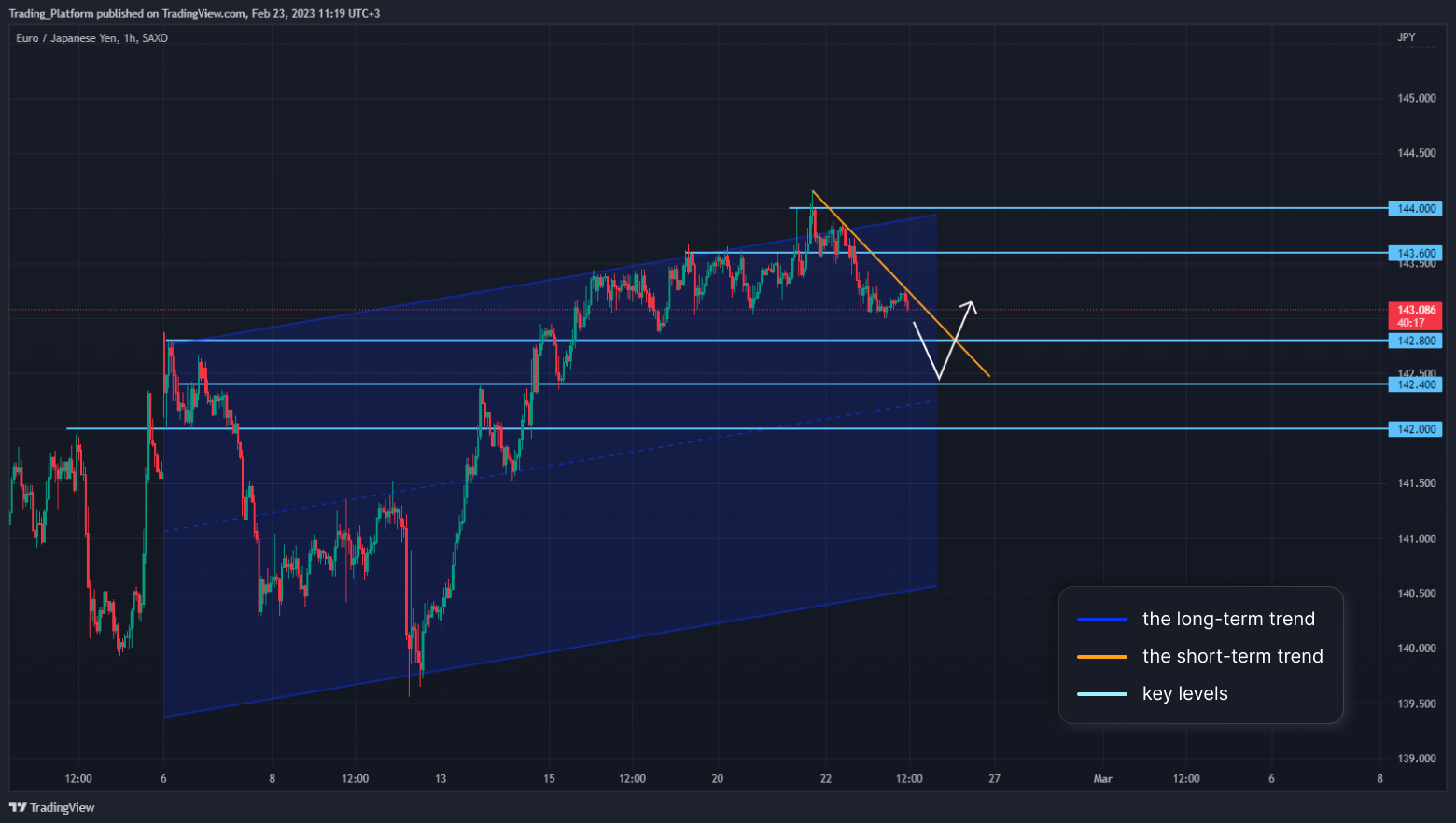This screenshot has height=823, width=1456.
Task: Click the 139.000 price axis value
Action: (1416, 759)
